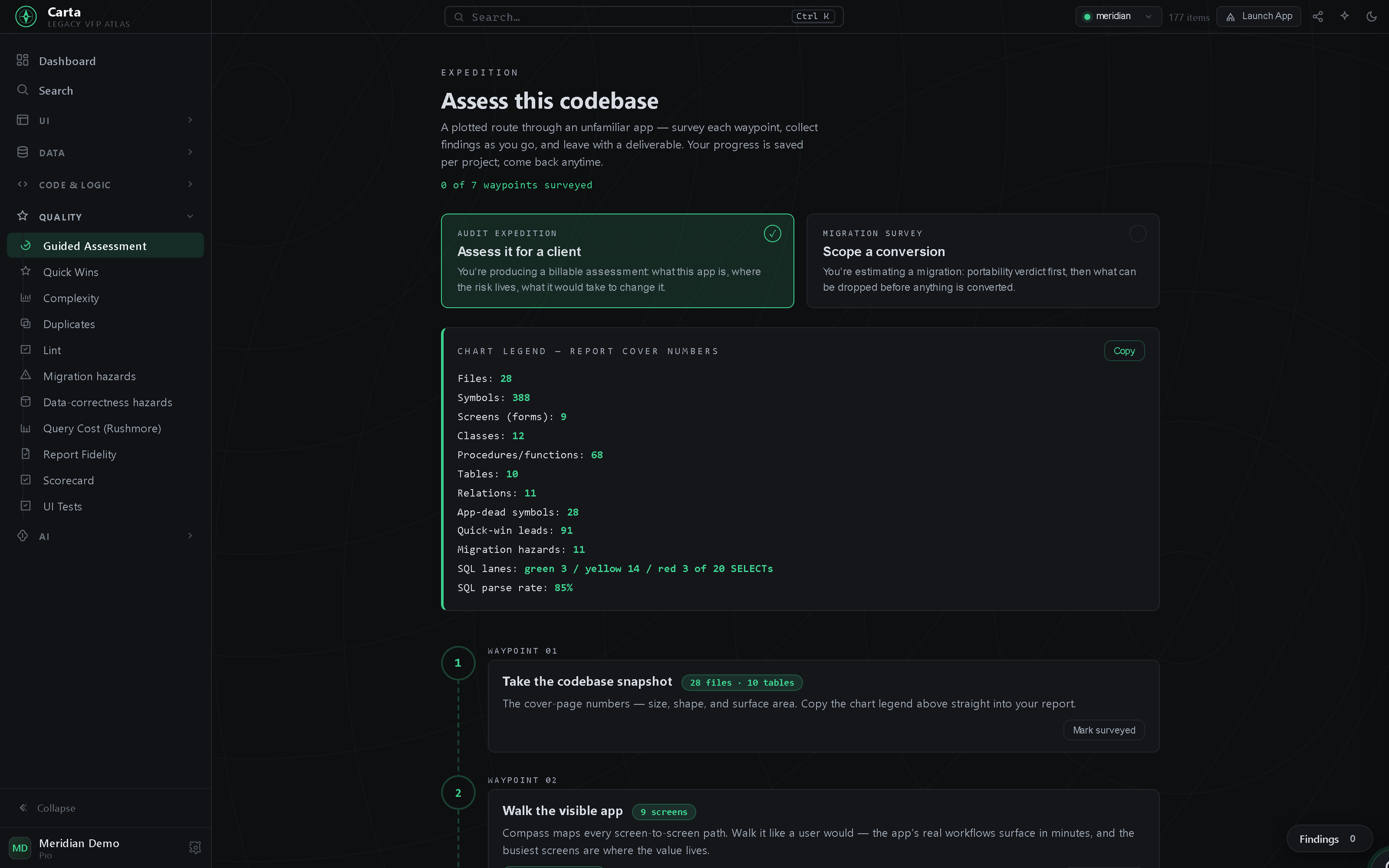The height and width of the screenshot is (868, 1389).
Task: Open Migration hazards page
Action: (105, 376)
